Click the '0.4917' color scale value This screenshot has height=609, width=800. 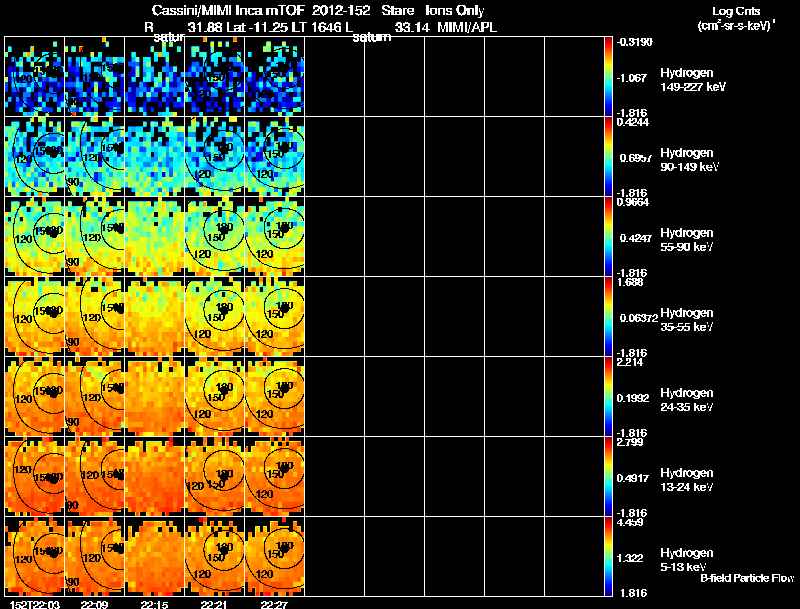pos(633,478)
